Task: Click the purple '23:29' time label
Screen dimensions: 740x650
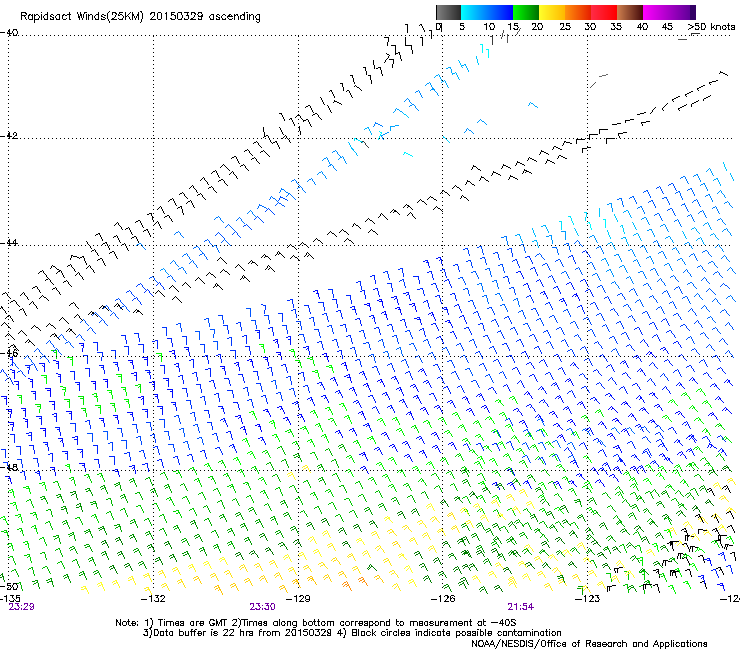Action: [x=21, y=607]
